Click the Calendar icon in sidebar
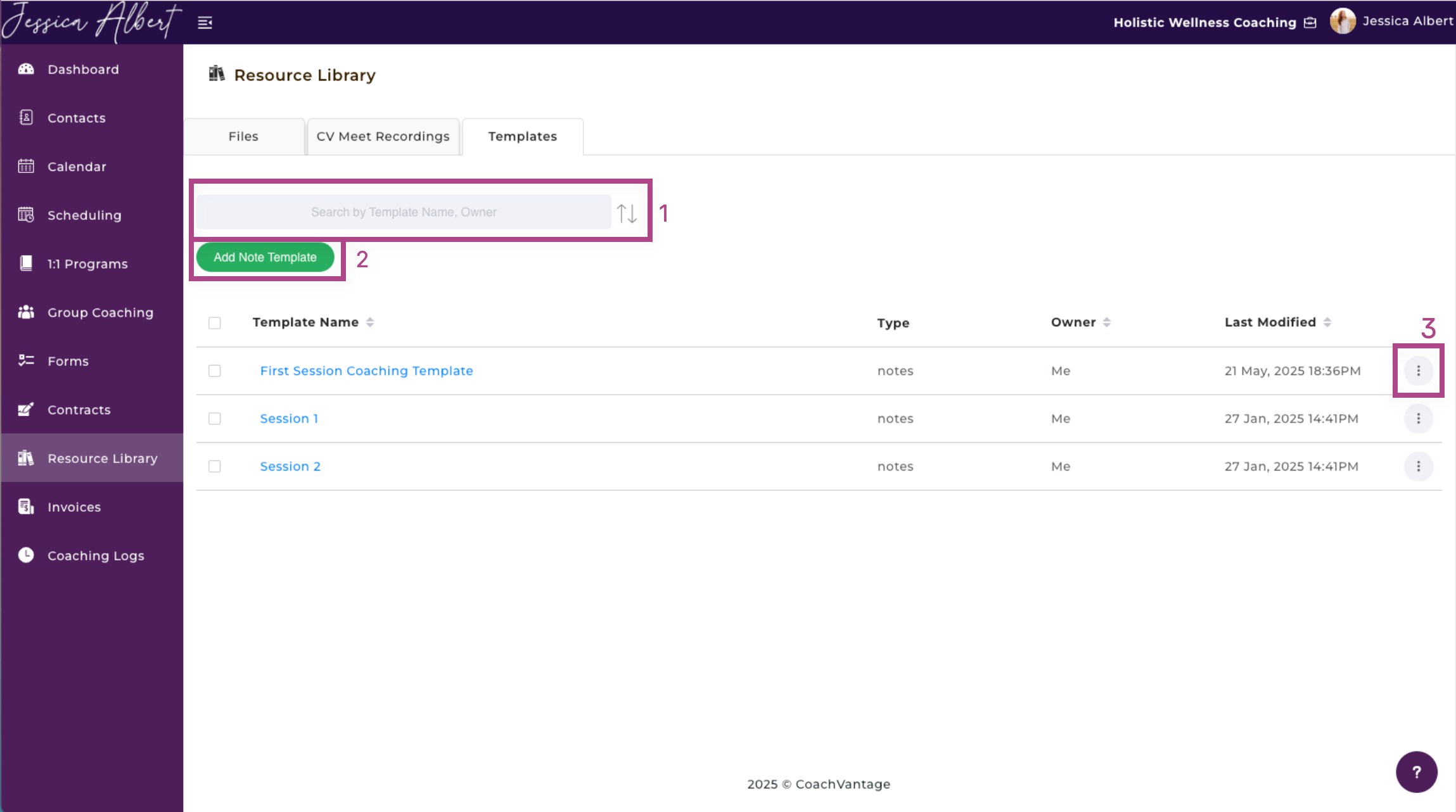Image resolution: width=1456 pixels, height=812 pixels. click(26, 166)
